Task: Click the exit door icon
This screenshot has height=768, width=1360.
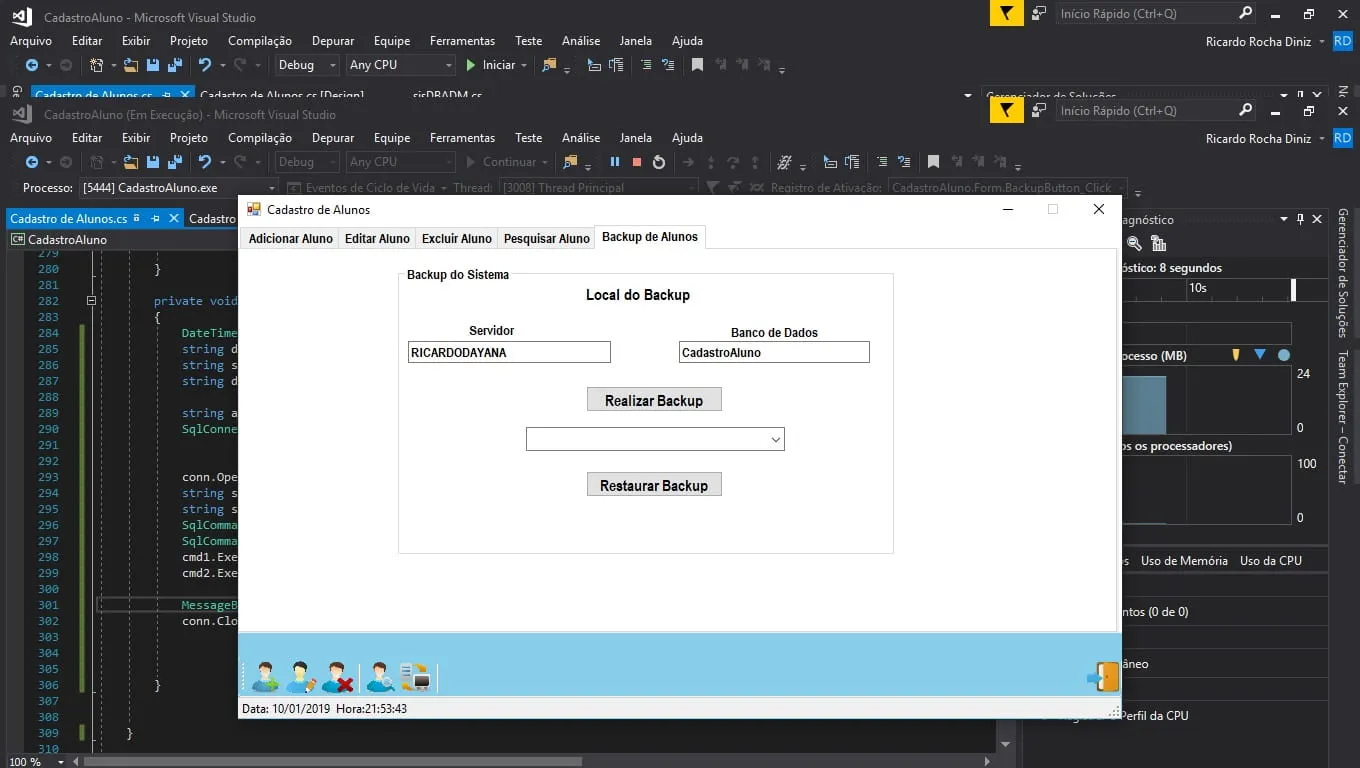Action: [1103, 677]
